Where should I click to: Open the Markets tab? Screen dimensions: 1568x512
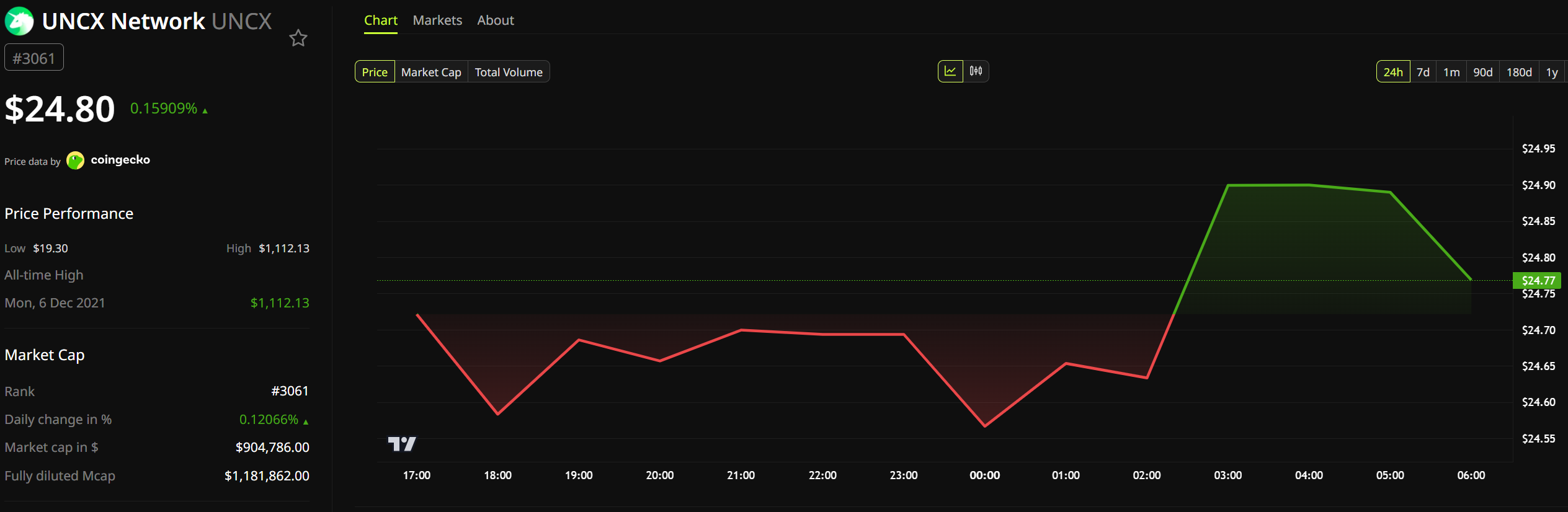pos(437,20)
